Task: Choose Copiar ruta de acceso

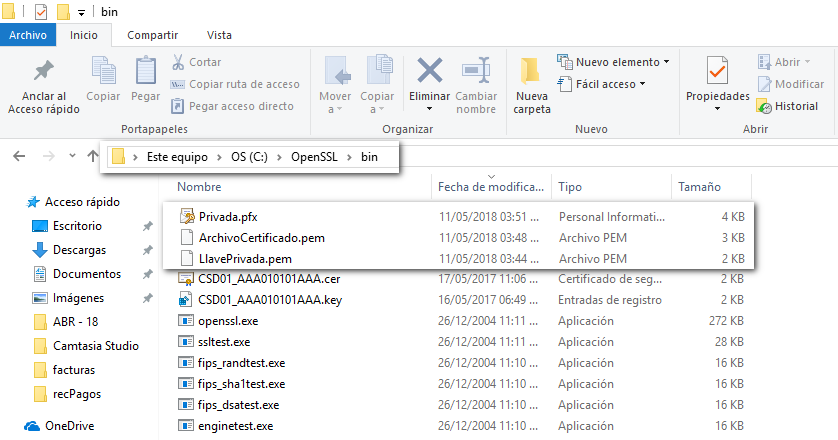Action: coord(235,84)
